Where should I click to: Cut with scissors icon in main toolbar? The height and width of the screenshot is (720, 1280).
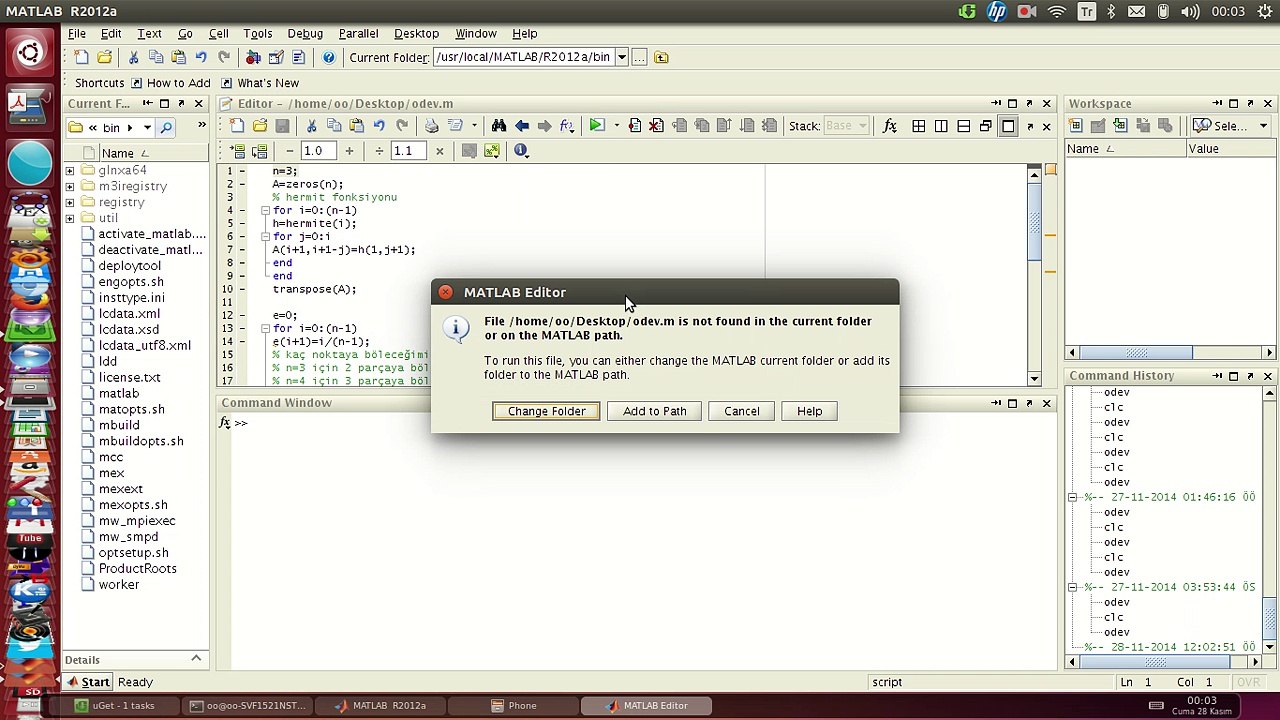click(133, 58)
